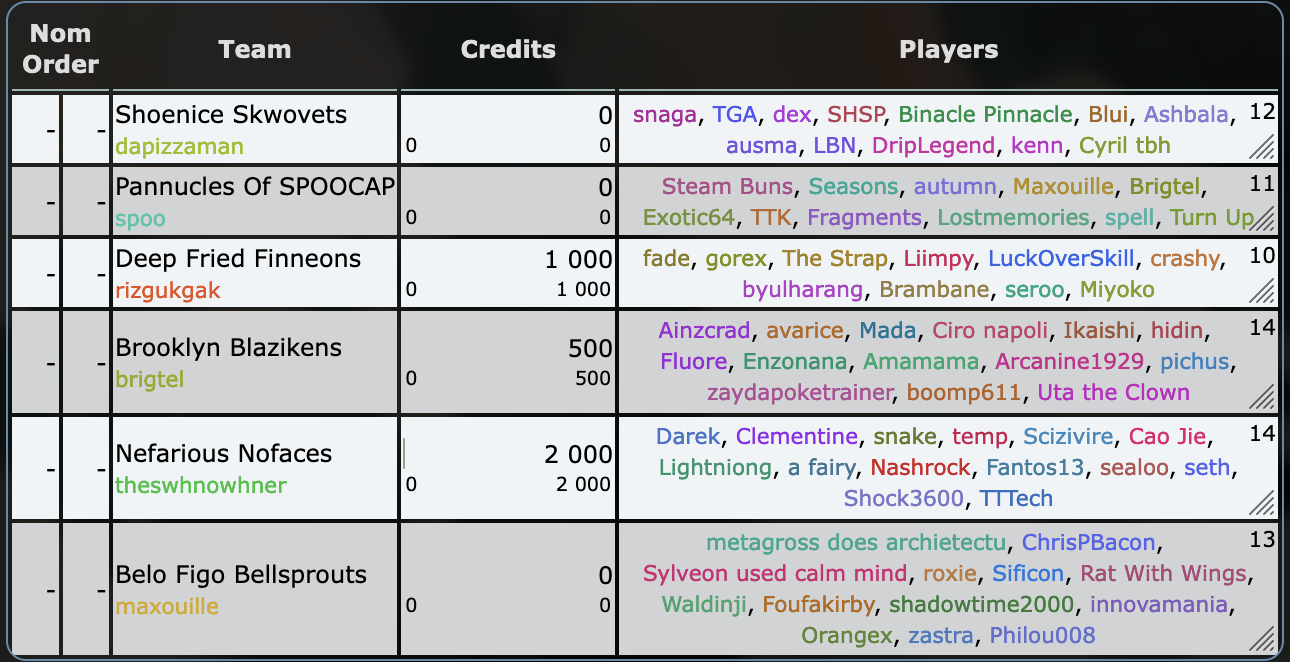
Task: Click resize handle of Shoenice Skwovets players box
Action: coord(1265,148)
